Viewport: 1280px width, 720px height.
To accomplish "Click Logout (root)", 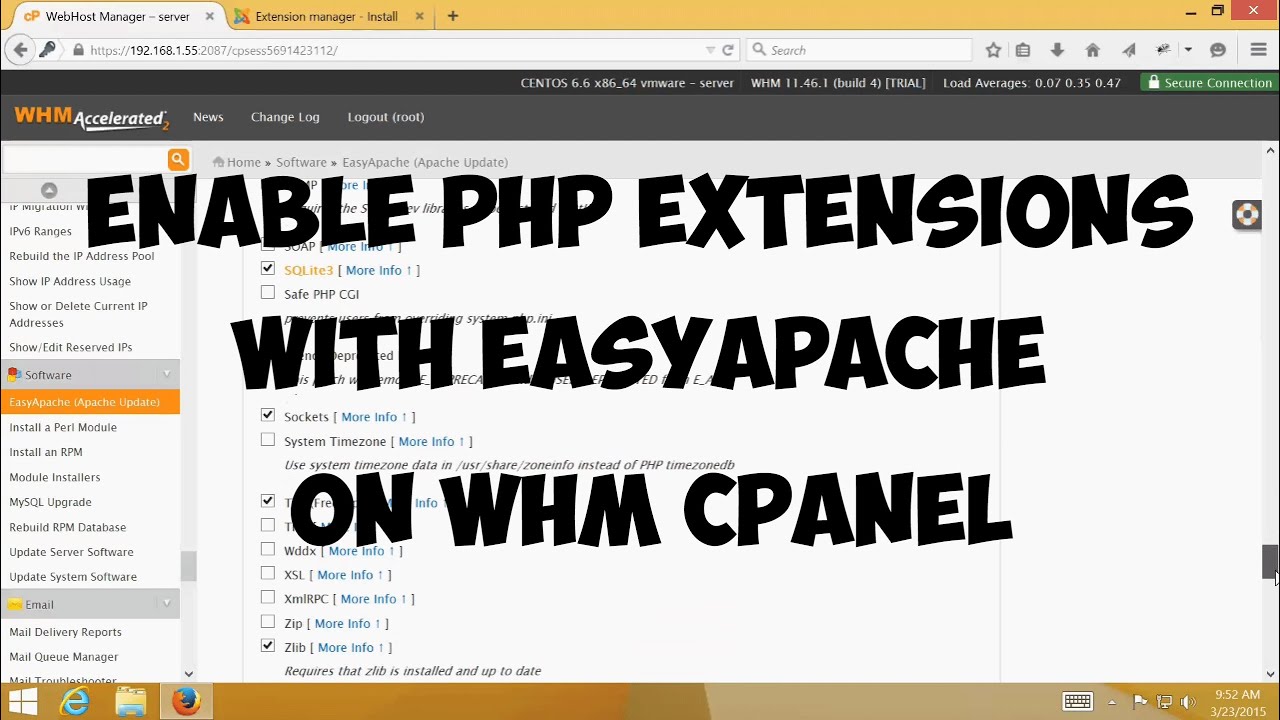I will (386, 117).
